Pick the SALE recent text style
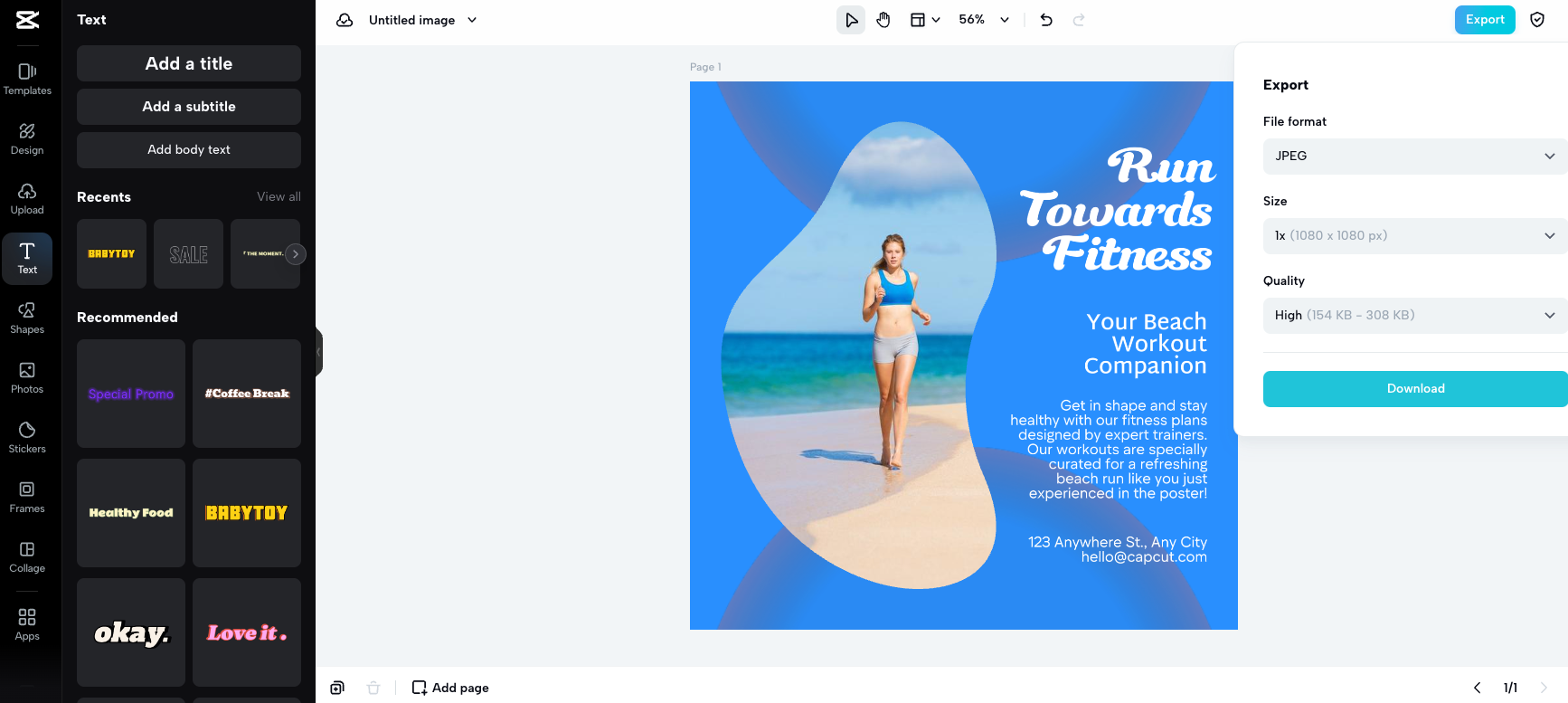The image size is (1568, 703). click(x=188, y=254)
